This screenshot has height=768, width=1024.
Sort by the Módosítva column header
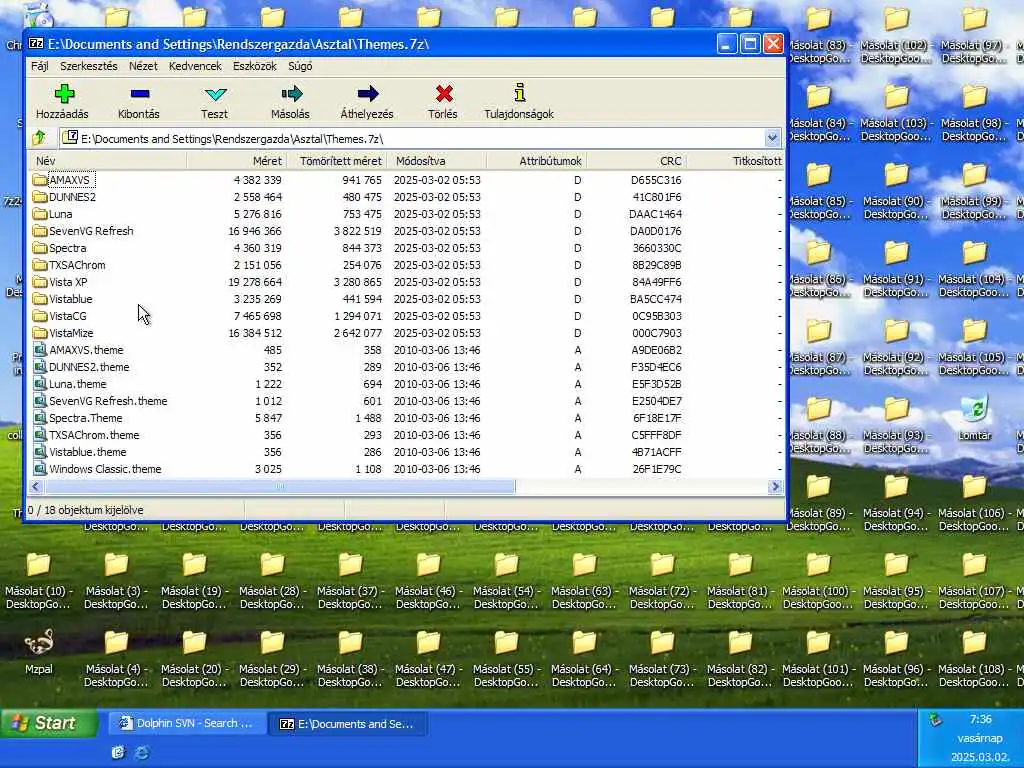click(x=436, y=161)
